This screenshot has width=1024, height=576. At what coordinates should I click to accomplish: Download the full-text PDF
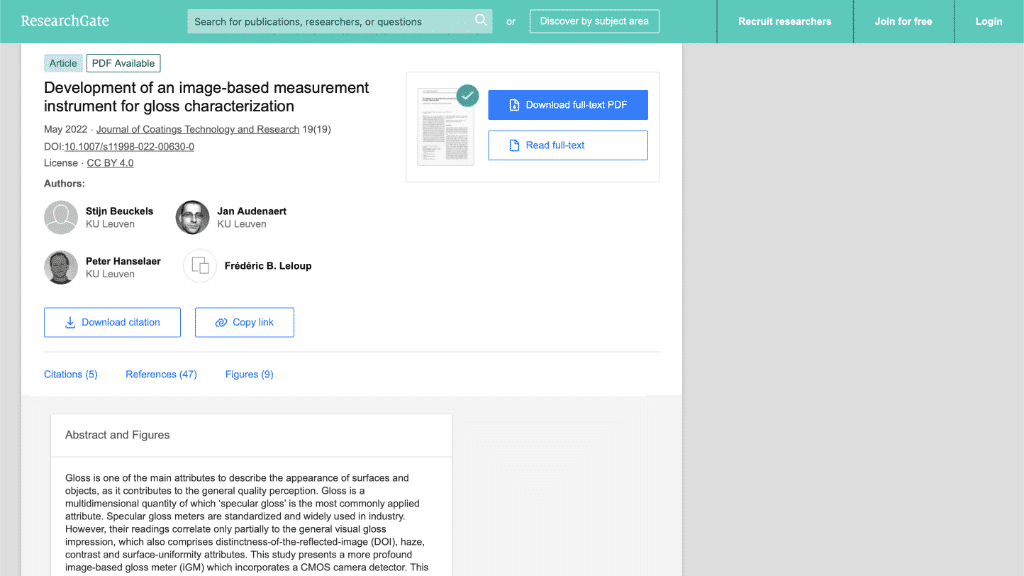click(567, 105)
